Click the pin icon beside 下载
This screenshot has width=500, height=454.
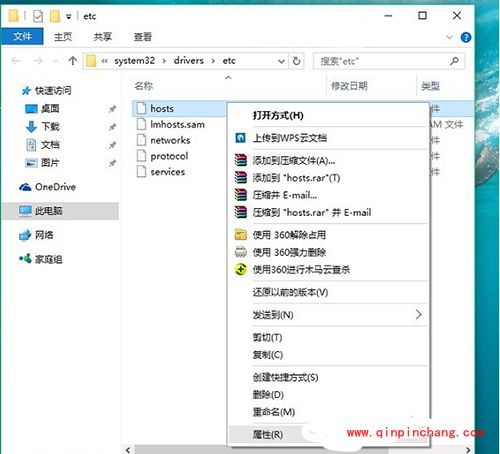click(112, 127)
